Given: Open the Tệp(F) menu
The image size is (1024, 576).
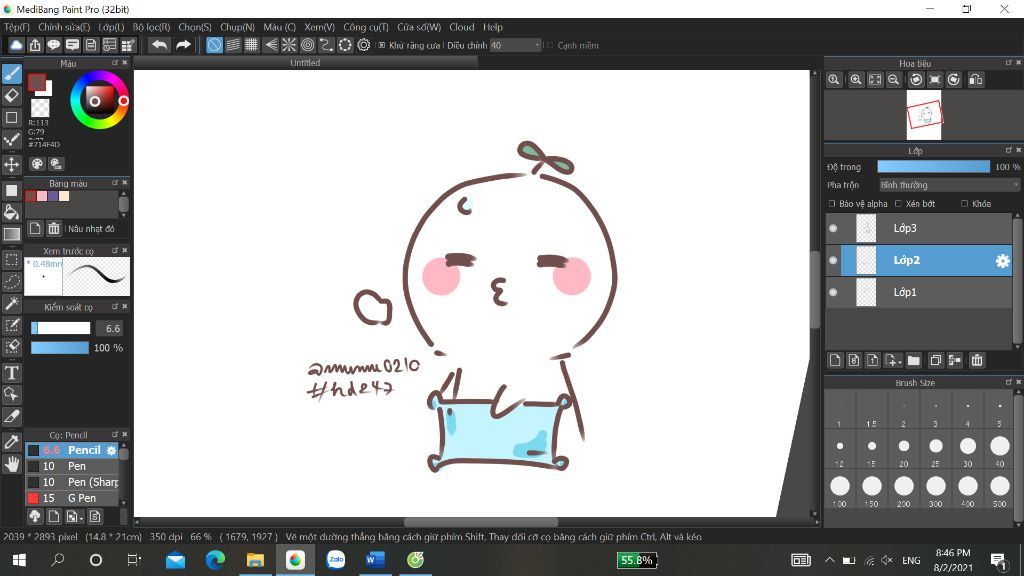Looking at the screenshot, I should click(17, 27).
